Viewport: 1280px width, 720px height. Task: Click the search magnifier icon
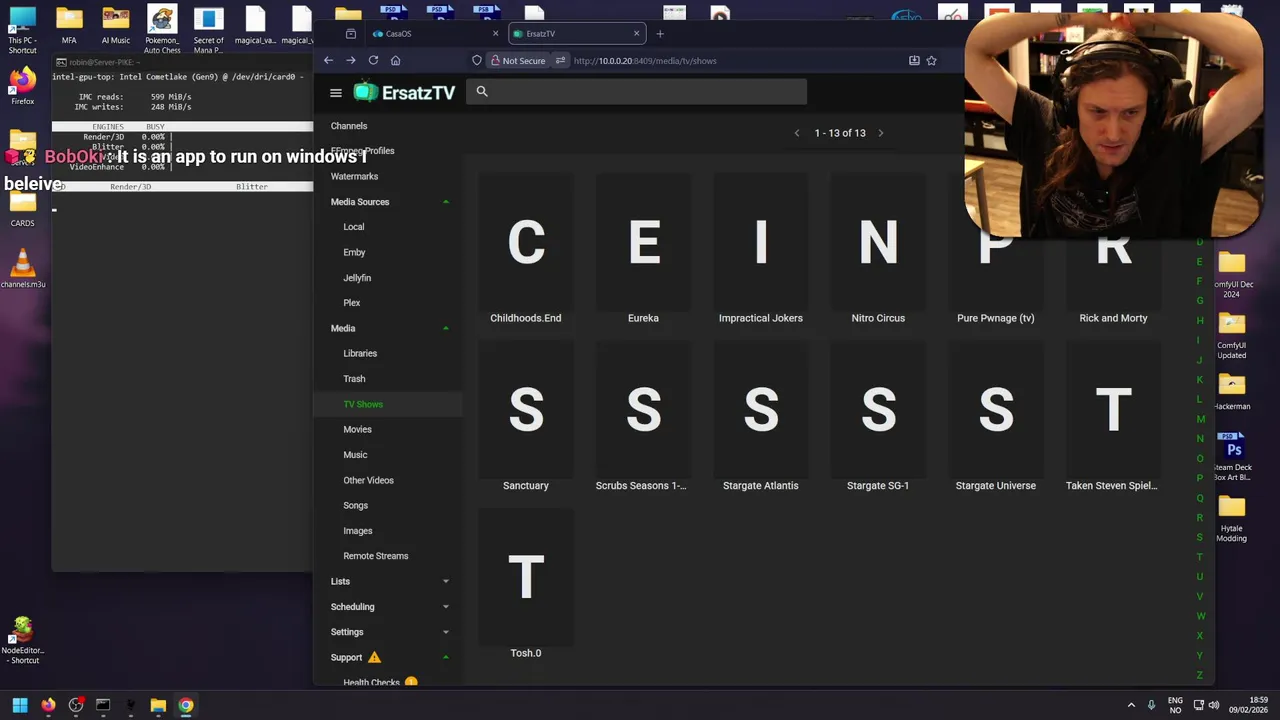(x=482, y=92)
